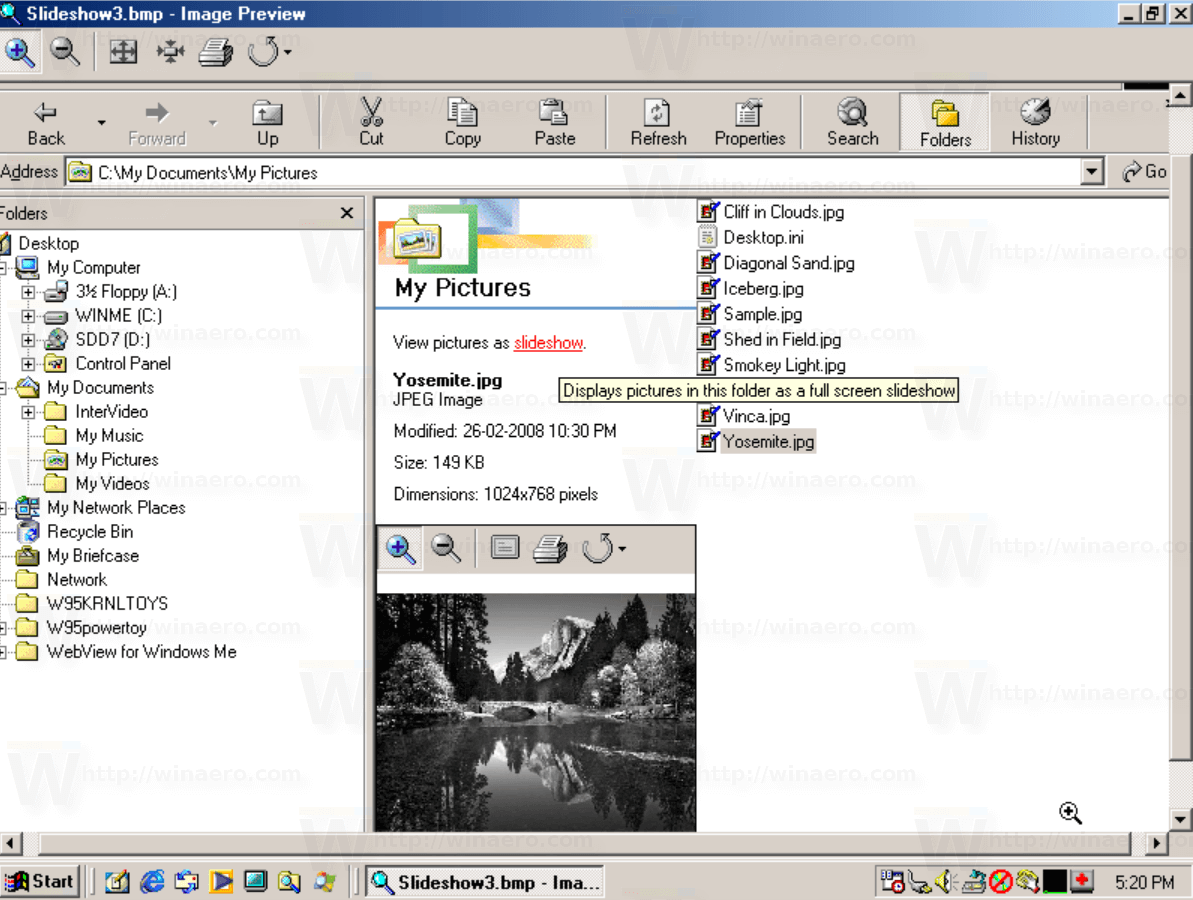Open the Start menu
1193x900 pixels.
click(x=40, y=881)
